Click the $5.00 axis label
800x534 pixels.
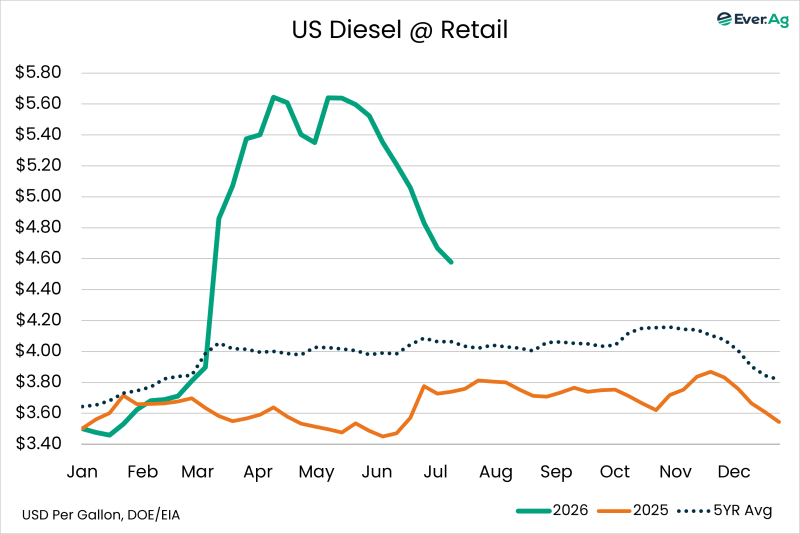pos(38,196)
